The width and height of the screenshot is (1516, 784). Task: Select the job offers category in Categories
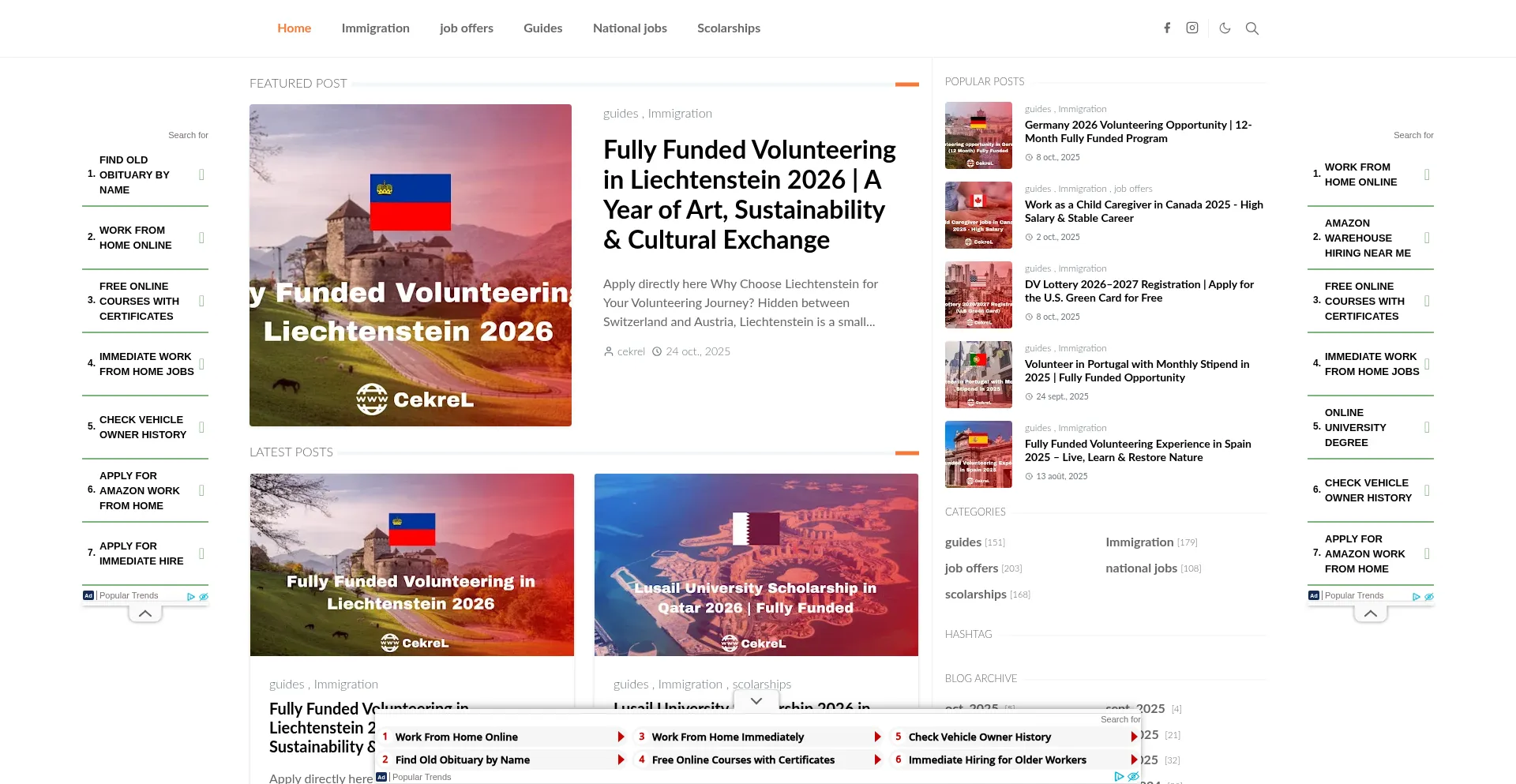[971, 568]
